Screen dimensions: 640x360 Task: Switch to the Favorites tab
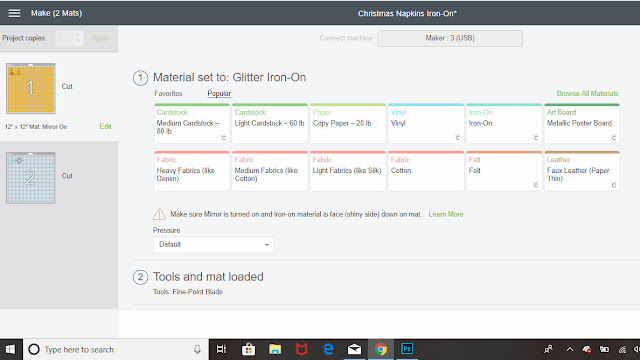tap(168, 93)
